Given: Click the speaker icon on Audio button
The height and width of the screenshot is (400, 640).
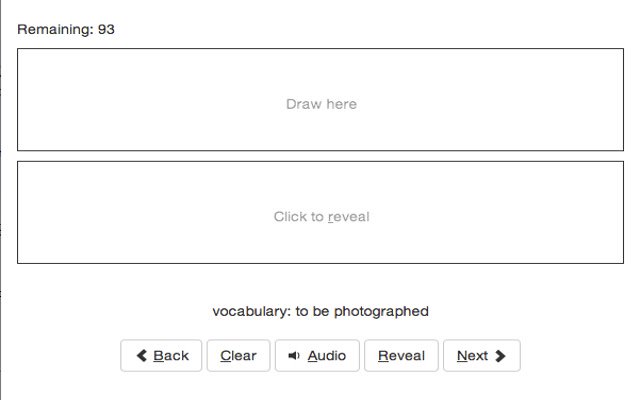Looking at the screenshot, I should click(294, 356).
